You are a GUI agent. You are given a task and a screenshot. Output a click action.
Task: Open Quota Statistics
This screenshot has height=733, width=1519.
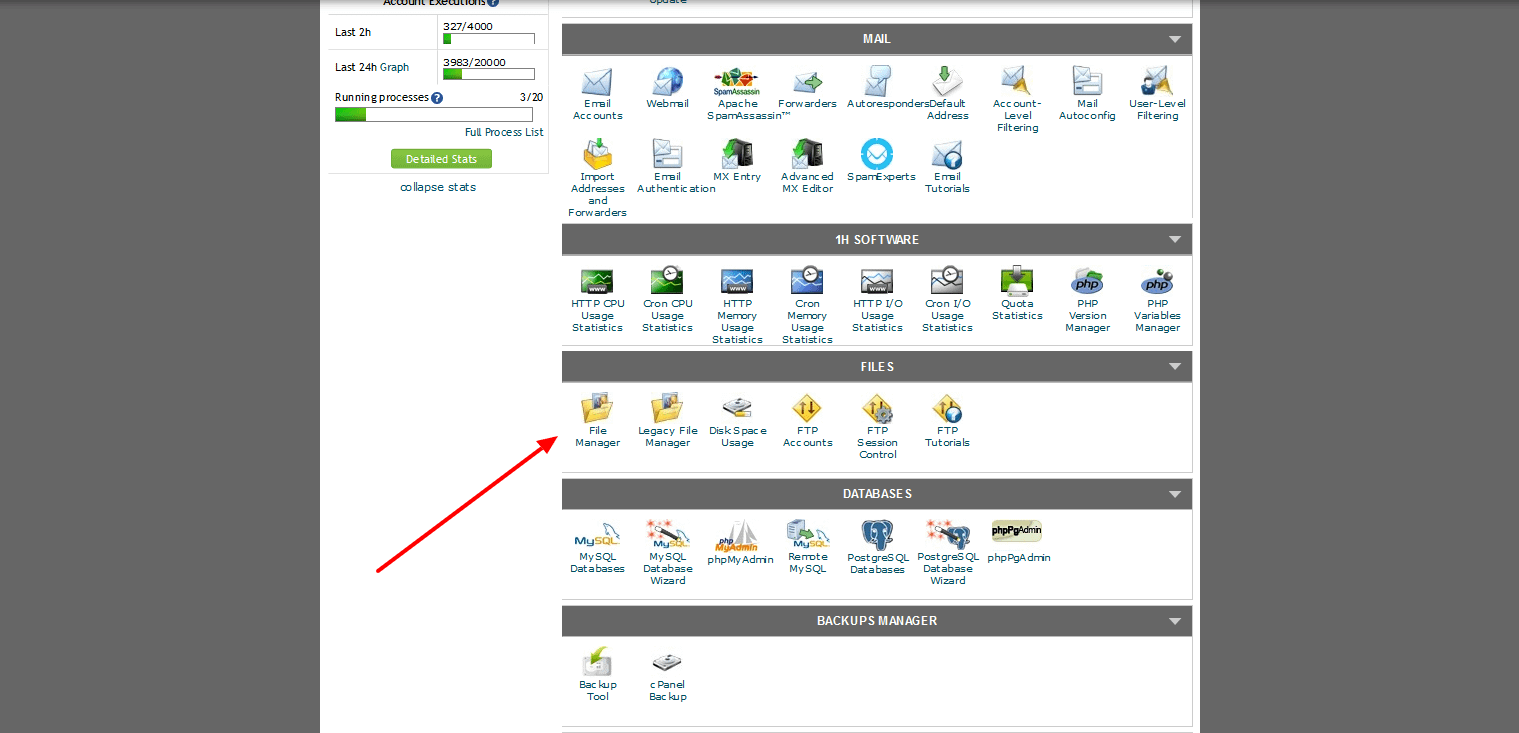pos(1017,294)
